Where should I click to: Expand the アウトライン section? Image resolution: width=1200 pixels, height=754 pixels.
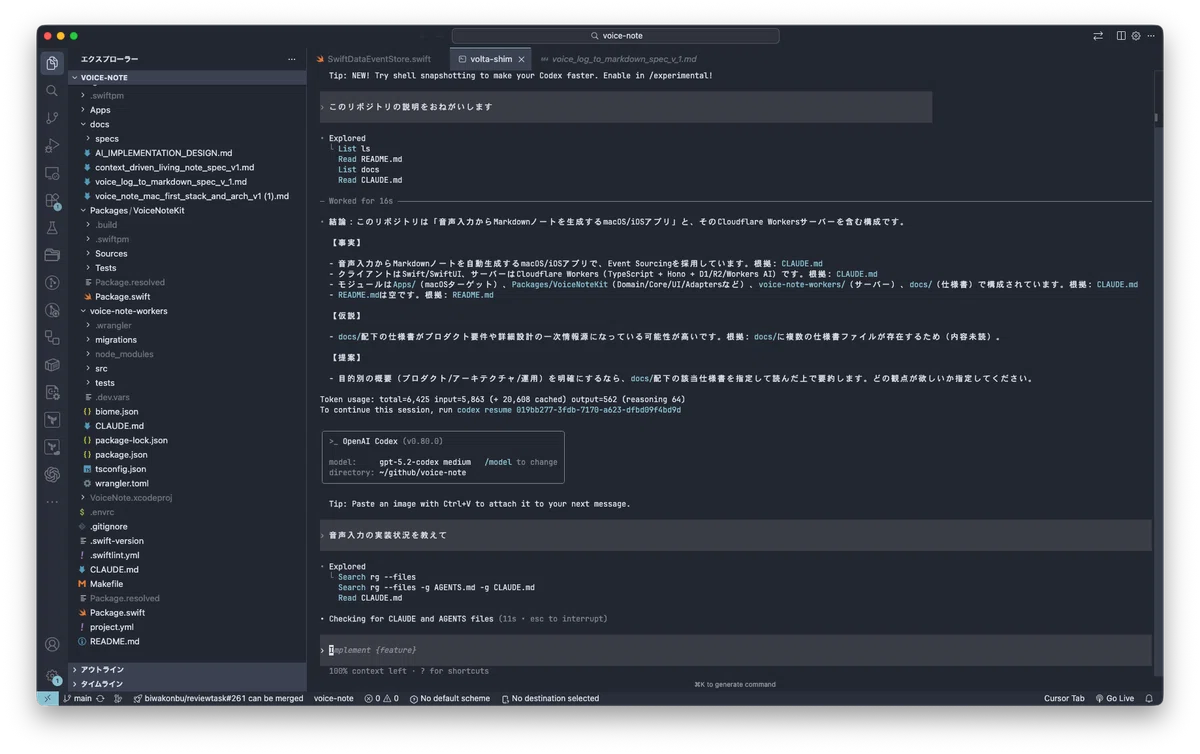[188, 669]
